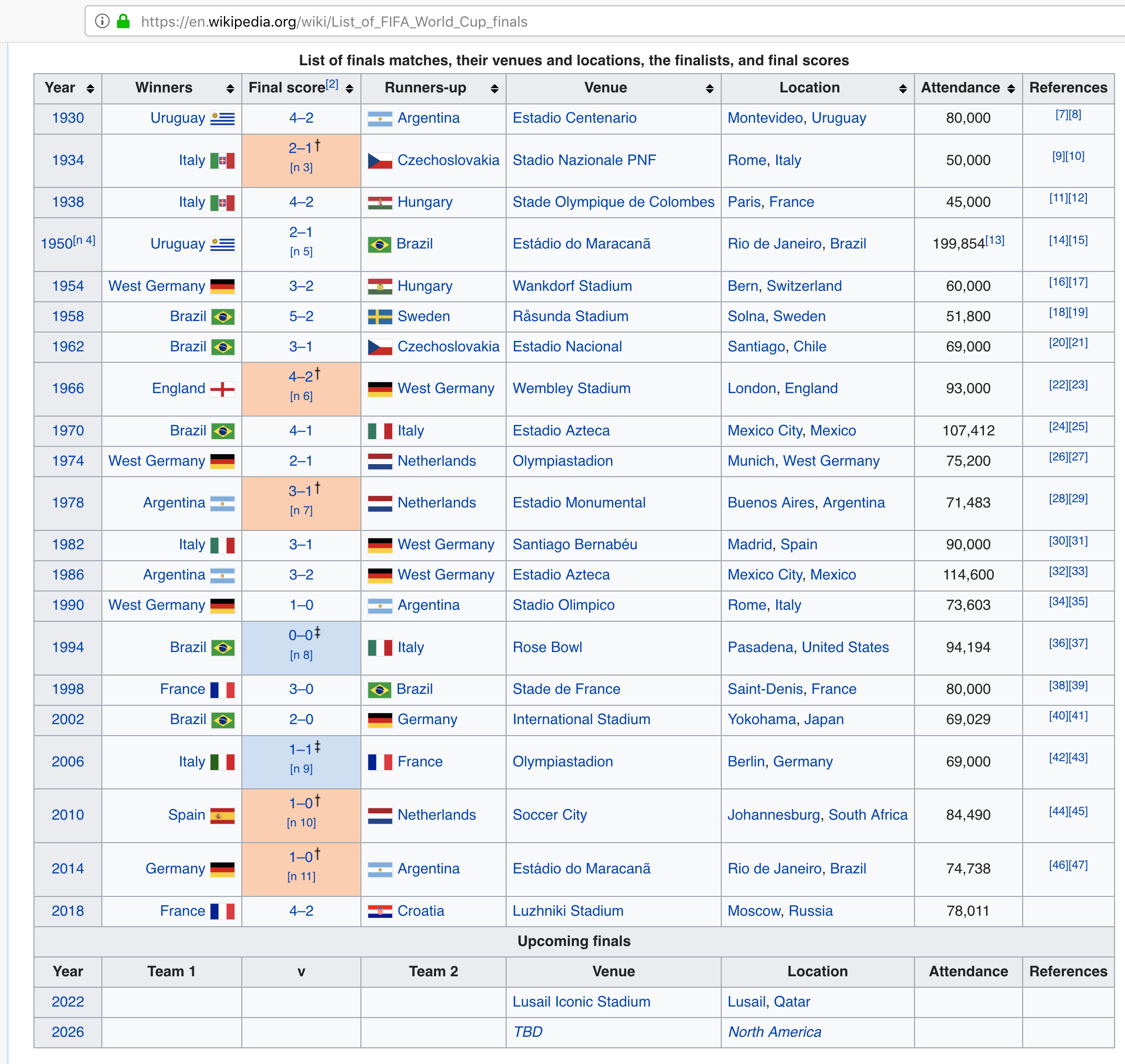This screenshot has height=1064, width=1125.
Task: Click the Upcoming finals heading row
Action: click(x=574, y=941)
